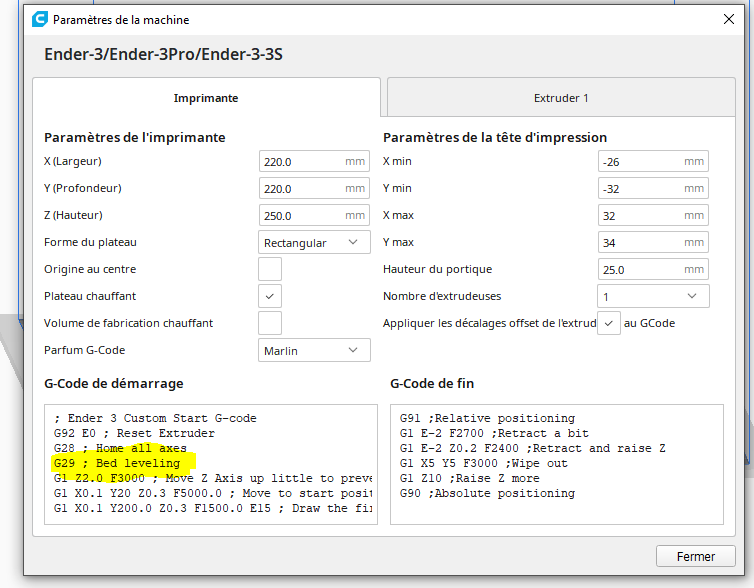Image resolution: width=754 pixels, height=588 pixels.
Task: Click the Paramètres de la tête d'impression heading
Action: tap(495, 138)
